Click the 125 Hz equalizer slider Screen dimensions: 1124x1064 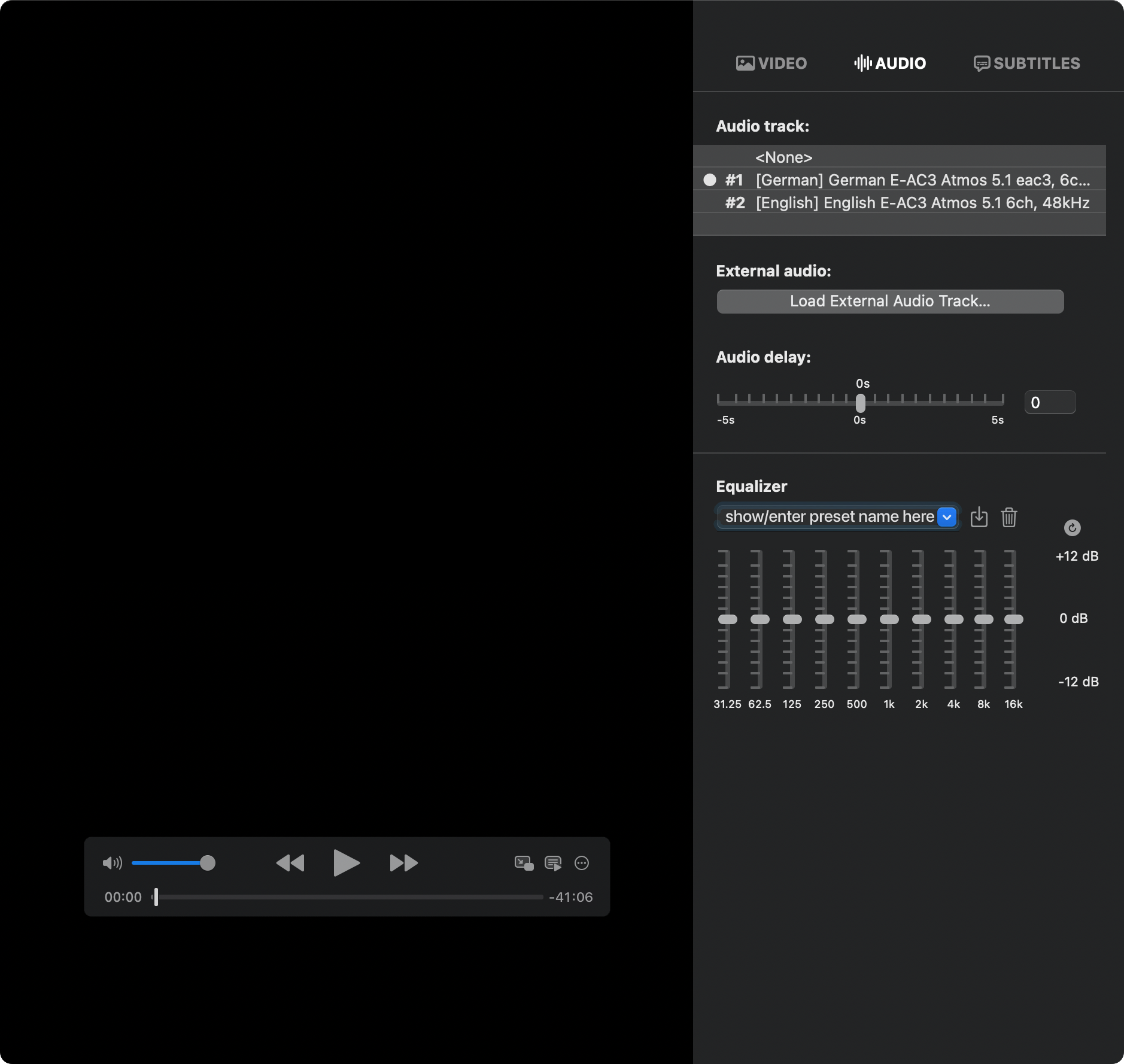click(792, 619)
